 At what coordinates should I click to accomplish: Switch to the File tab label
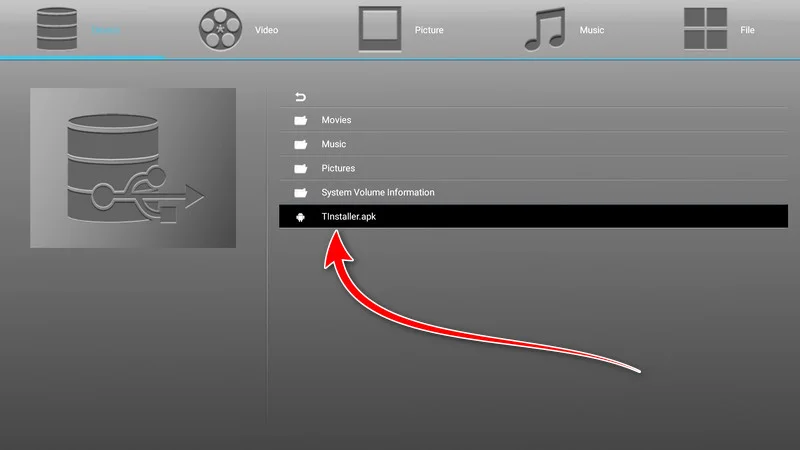[x=747, y=30]
